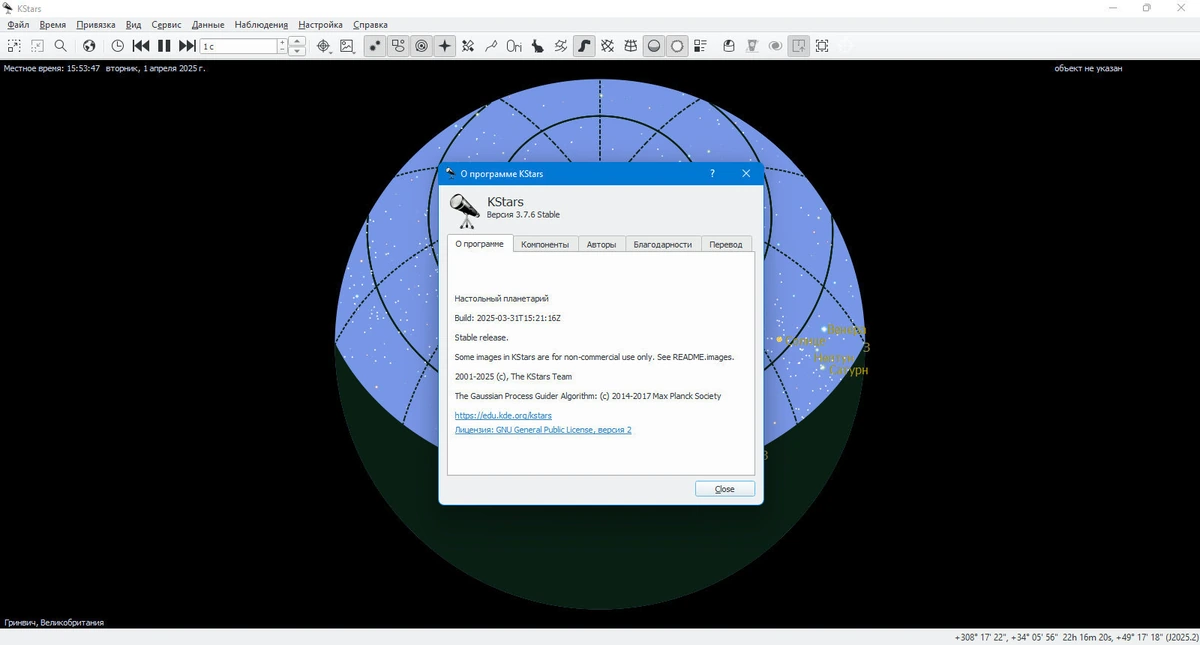
Task: Open the set time clock icon
Action: (x=118, y=46)
